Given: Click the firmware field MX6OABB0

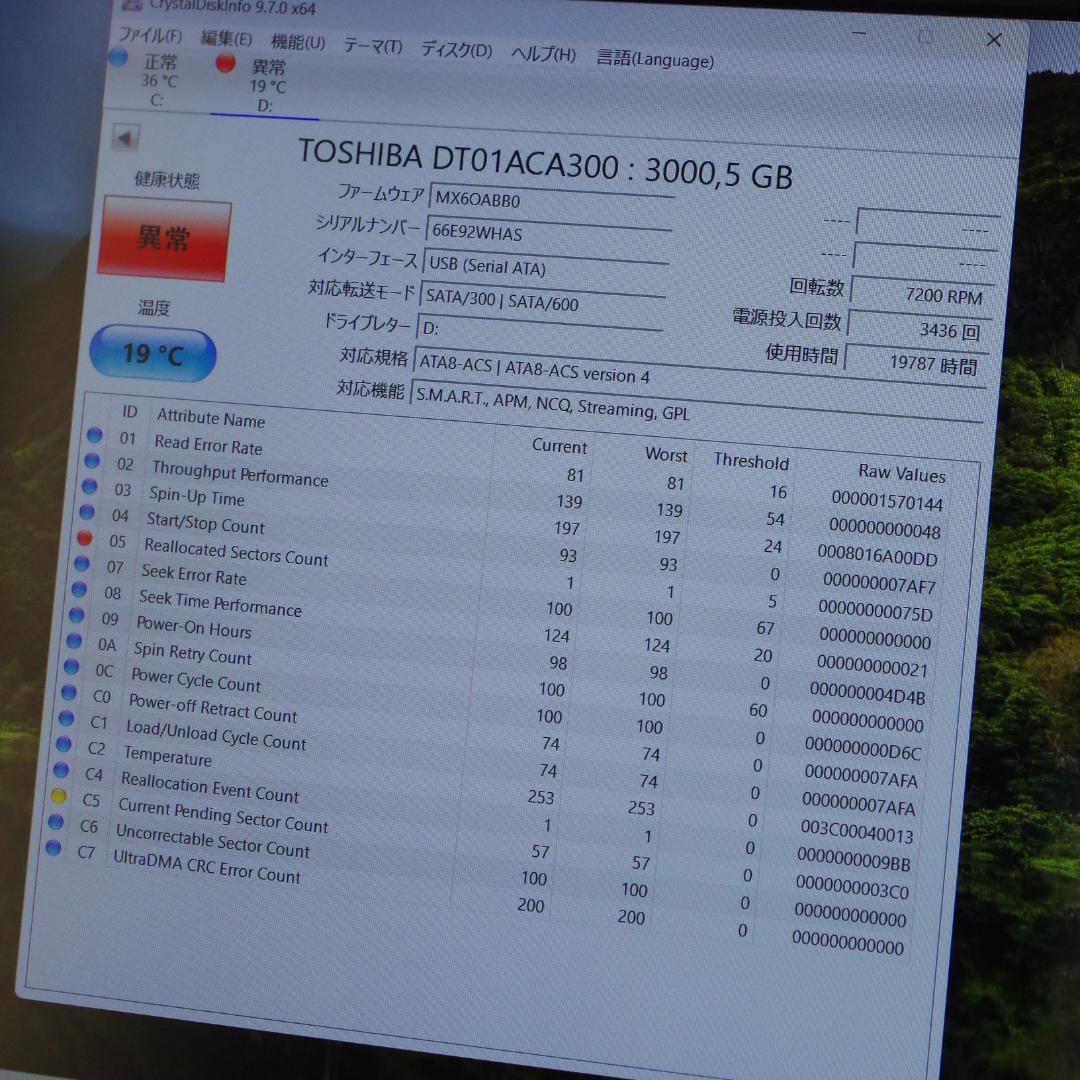Looking at the screenshot, I should point(551,200).
